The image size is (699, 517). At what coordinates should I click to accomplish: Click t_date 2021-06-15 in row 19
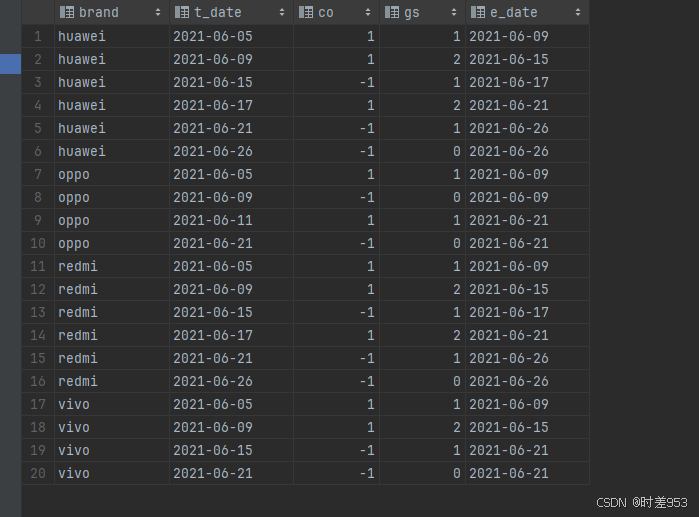[231, 450]
